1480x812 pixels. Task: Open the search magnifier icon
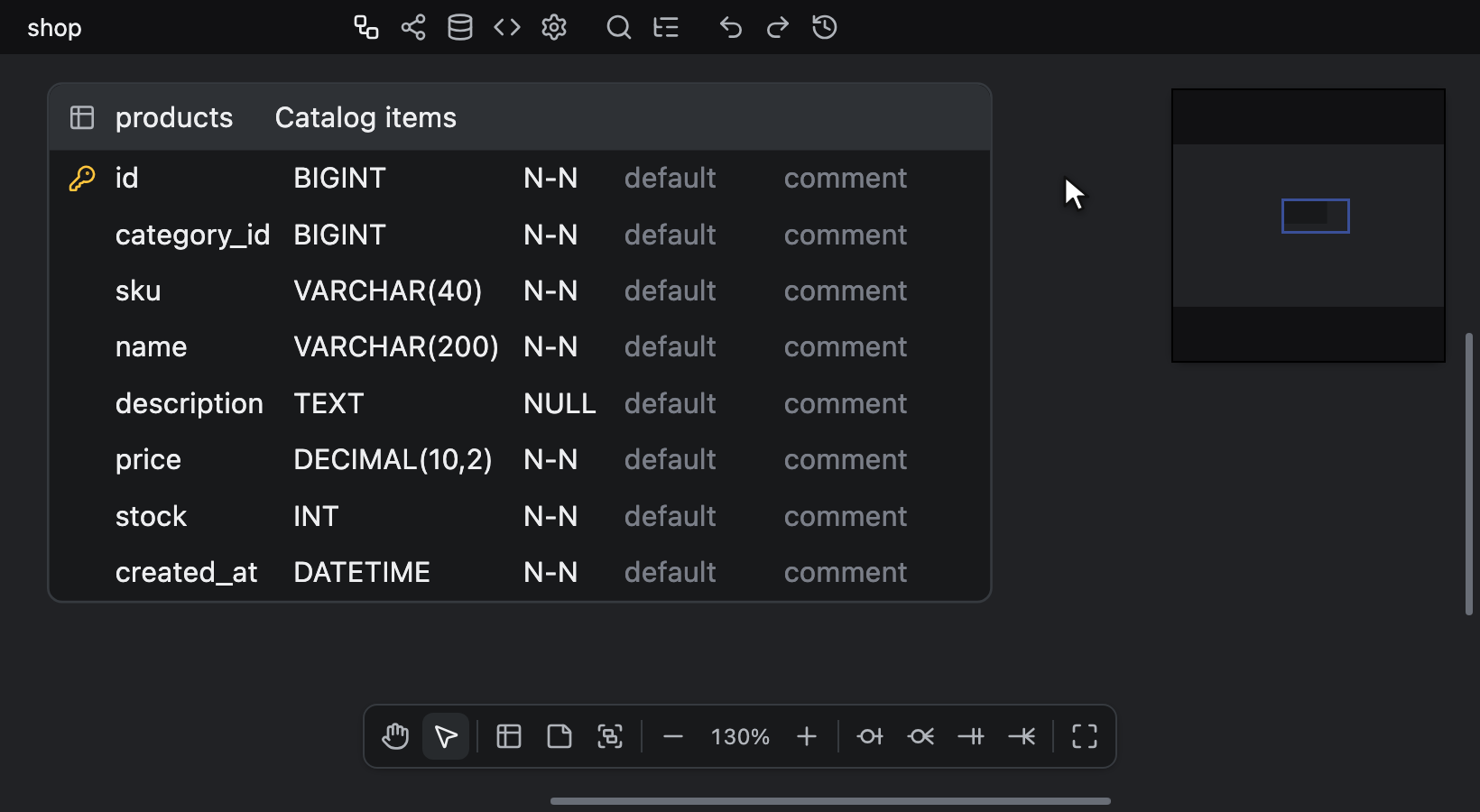pos(618,27)
